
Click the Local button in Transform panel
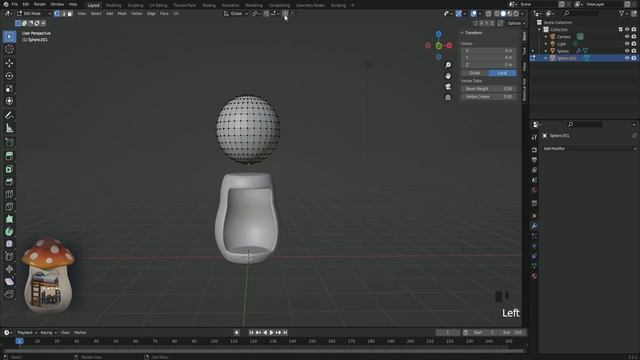point(502,73)
